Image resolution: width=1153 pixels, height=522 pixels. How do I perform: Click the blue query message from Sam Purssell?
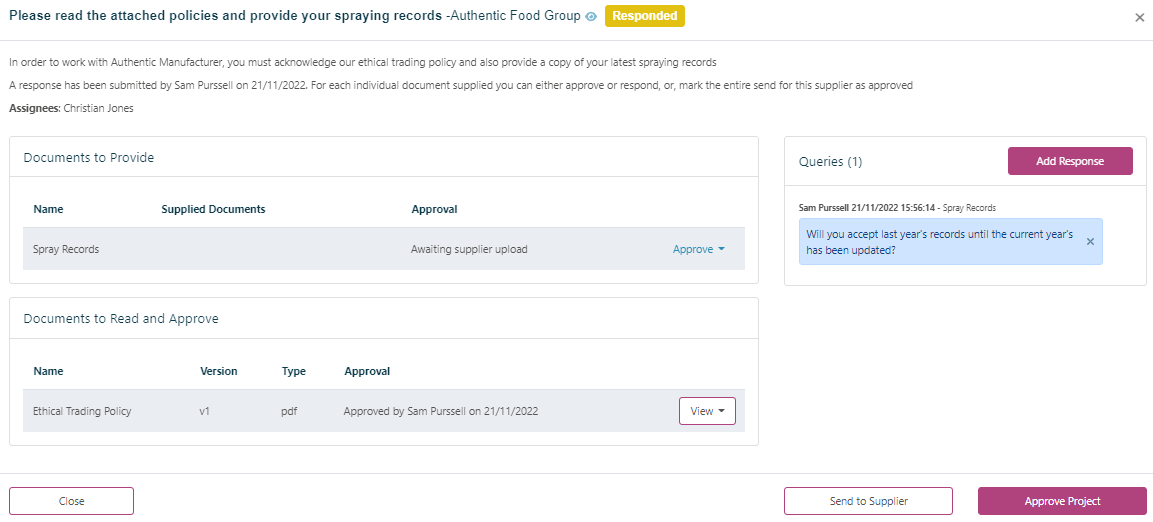coord(940,242)
